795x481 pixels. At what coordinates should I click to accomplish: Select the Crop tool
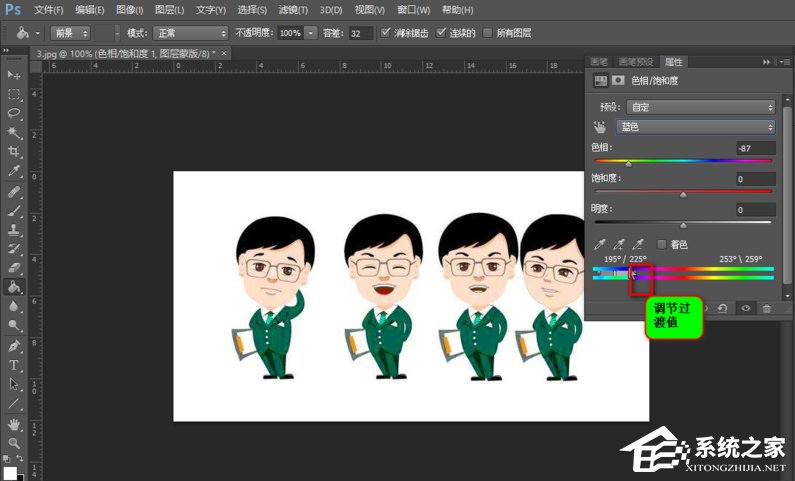[x=14, y=152]
